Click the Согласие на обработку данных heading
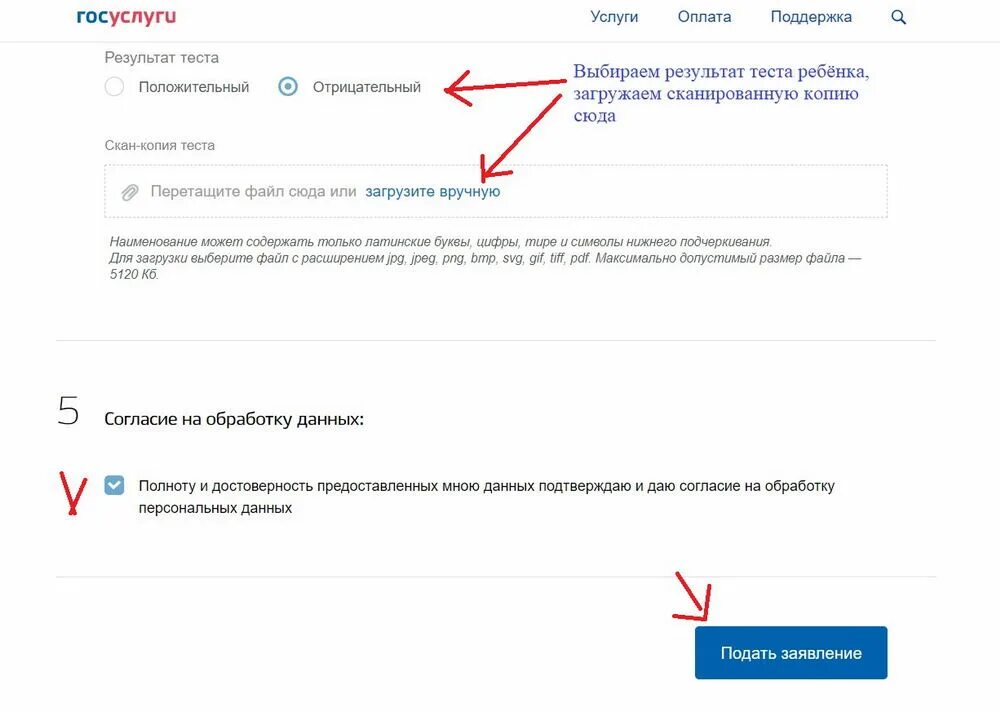 click(234, 419)
